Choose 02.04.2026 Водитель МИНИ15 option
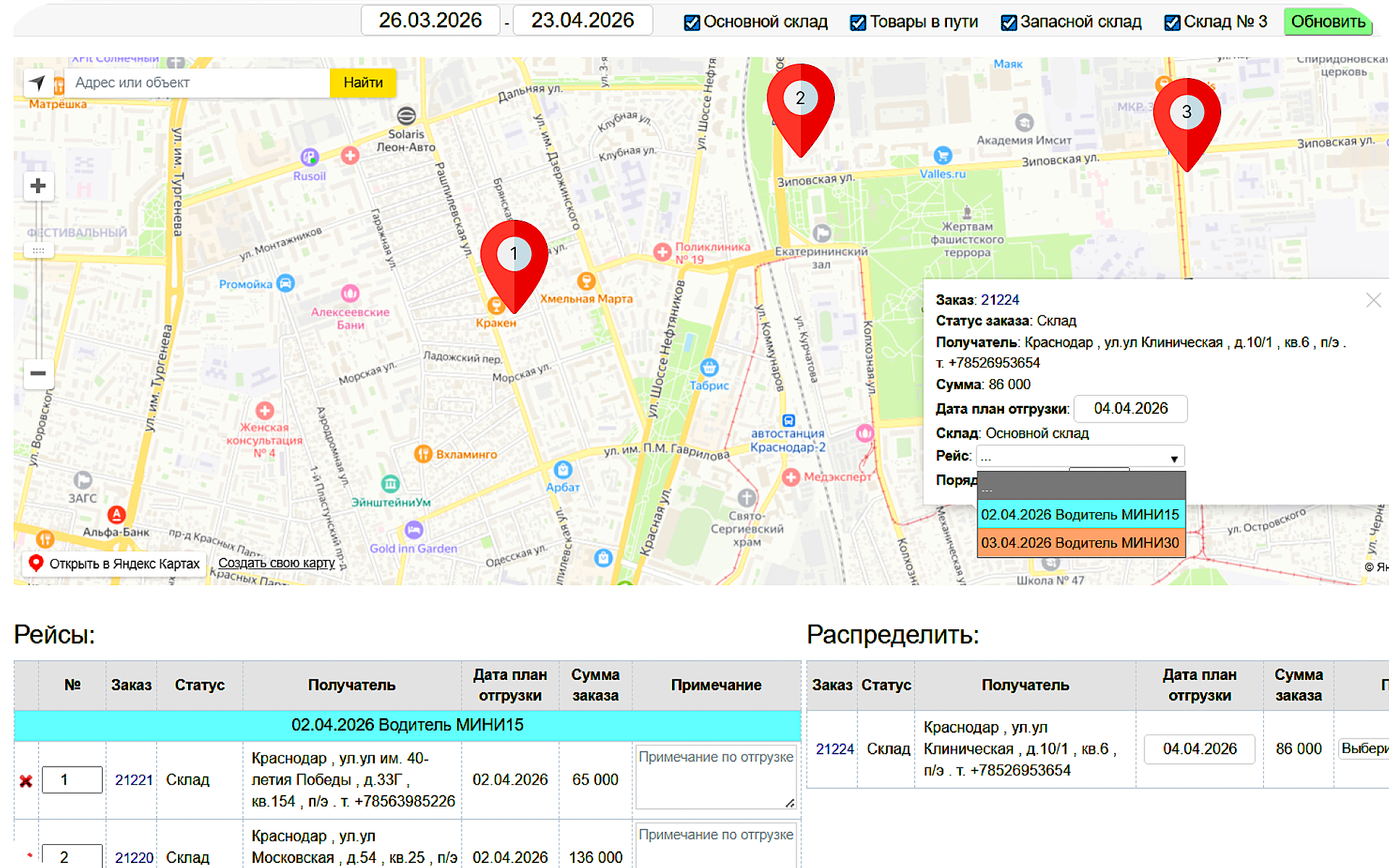 1081,515
